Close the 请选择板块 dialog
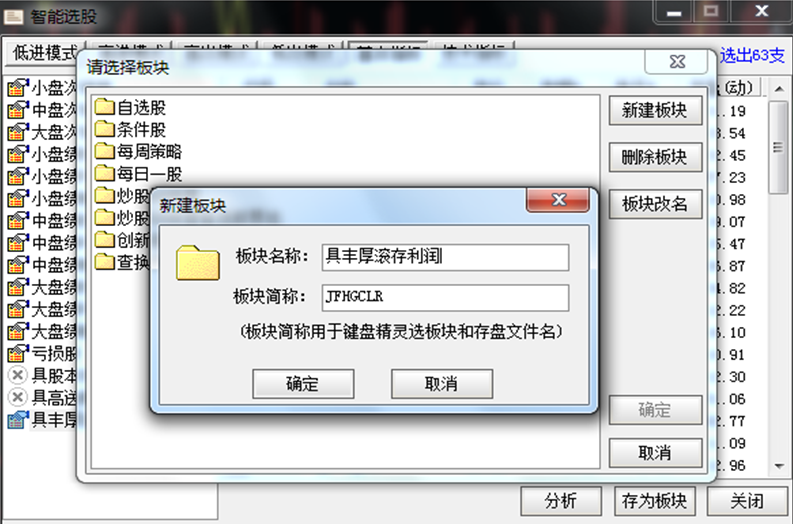 click(677, 62)
